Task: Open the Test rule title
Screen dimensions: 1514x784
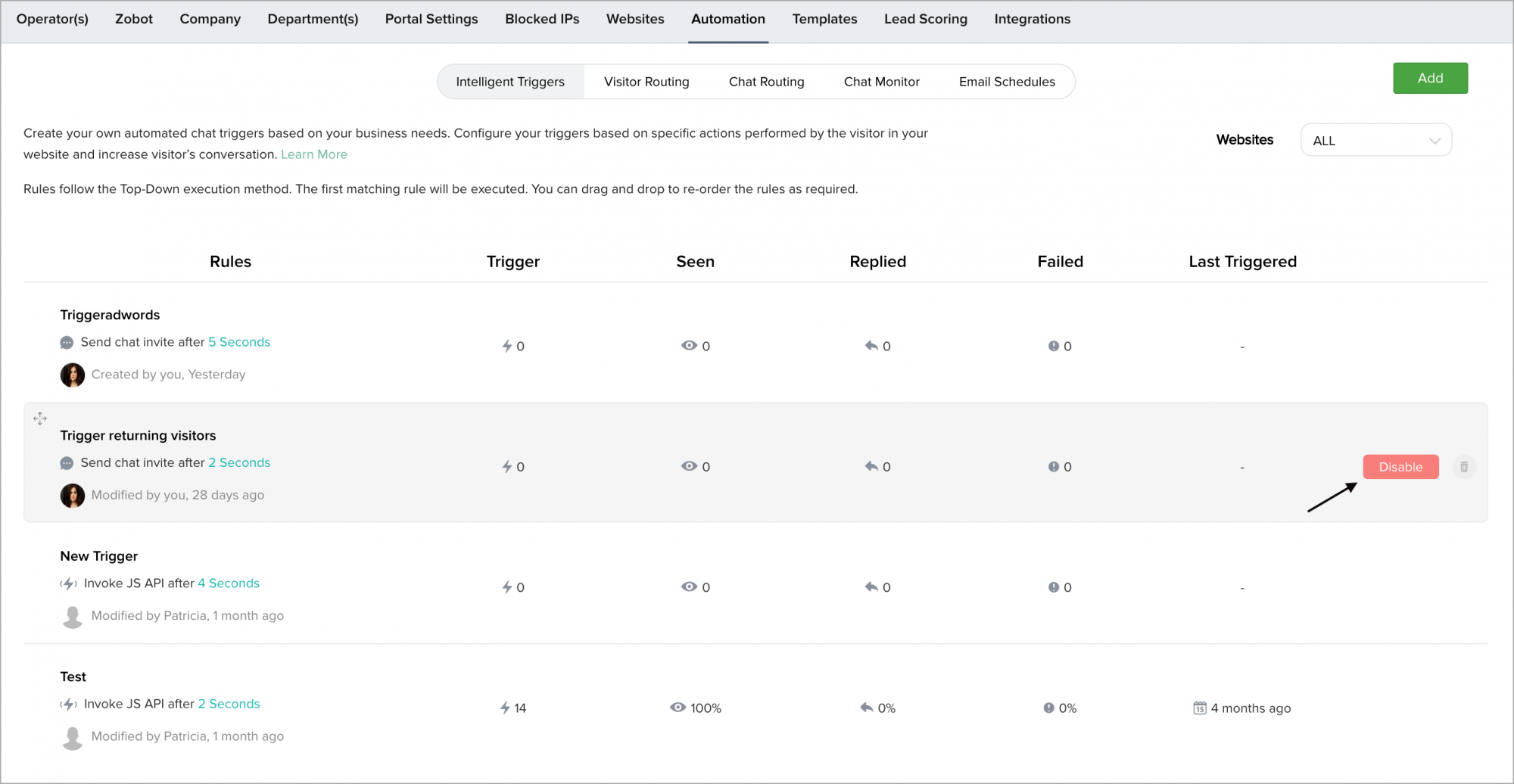Action: (73, 677)
